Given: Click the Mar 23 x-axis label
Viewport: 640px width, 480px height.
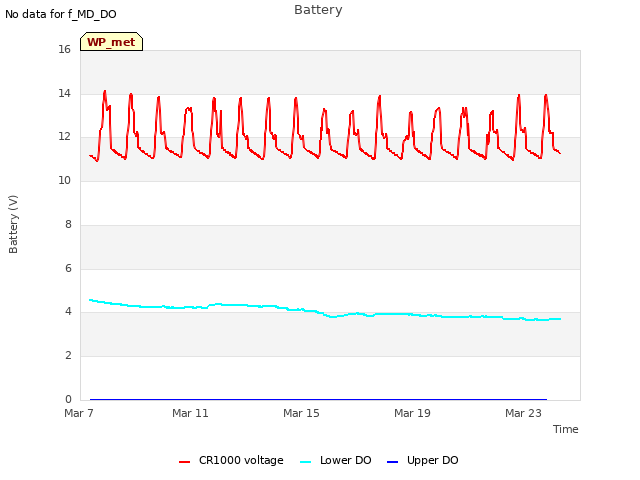Looking at the screenshot, I should coord(523,413).
